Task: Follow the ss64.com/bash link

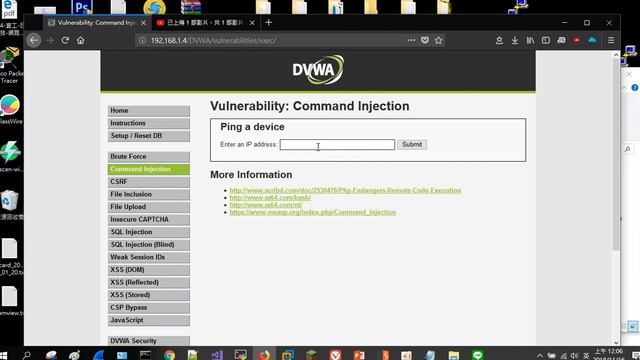Action: [x=270, y=198]
